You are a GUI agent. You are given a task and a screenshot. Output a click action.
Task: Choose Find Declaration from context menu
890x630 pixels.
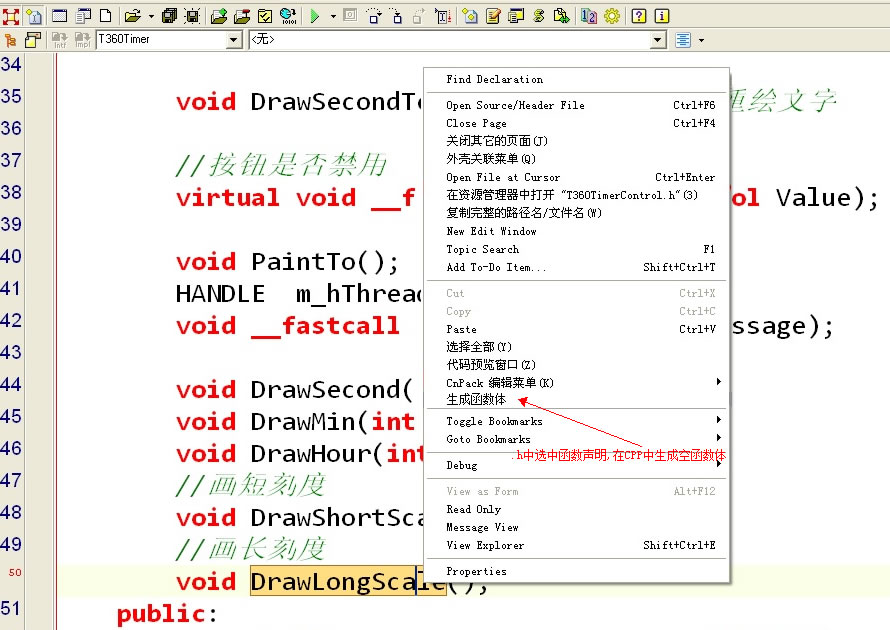coord(495,79)
